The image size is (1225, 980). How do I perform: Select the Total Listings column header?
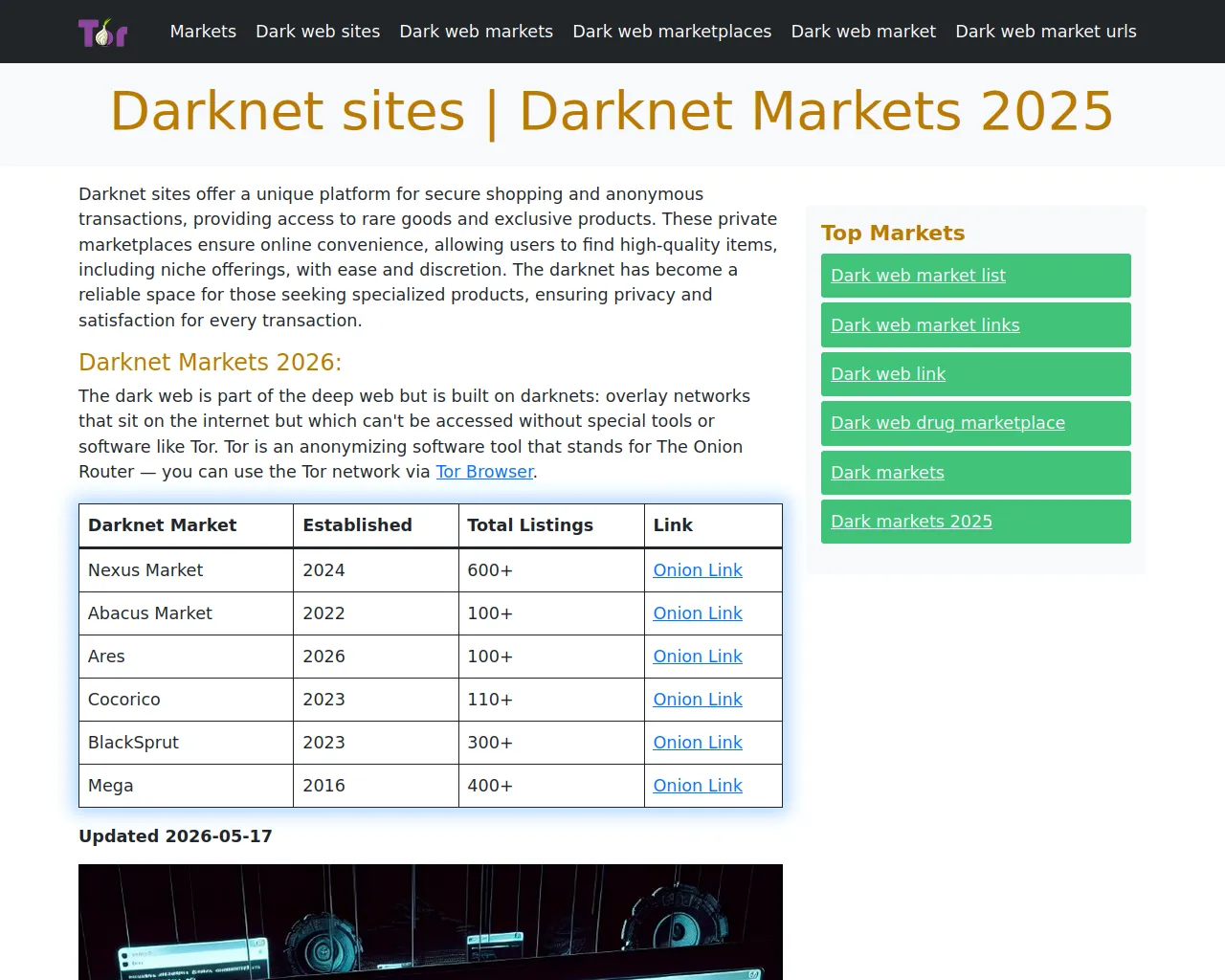coord(552,525)
